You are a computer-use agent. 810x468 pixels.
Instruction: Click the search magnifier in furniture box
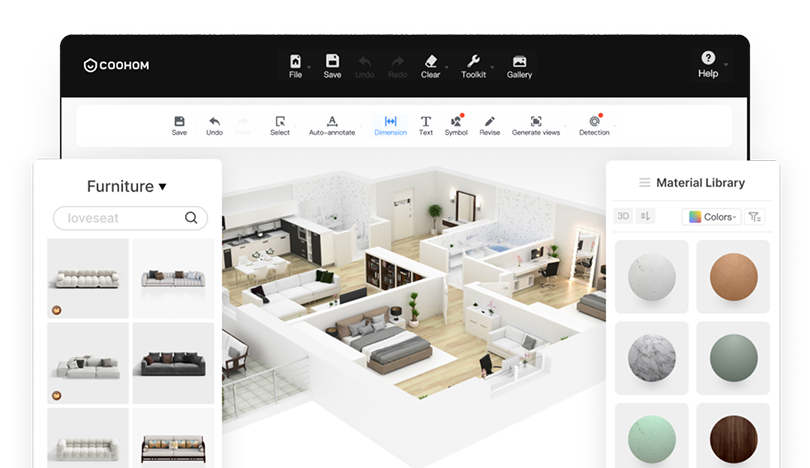pyautogui.click(x=191, y=218)
